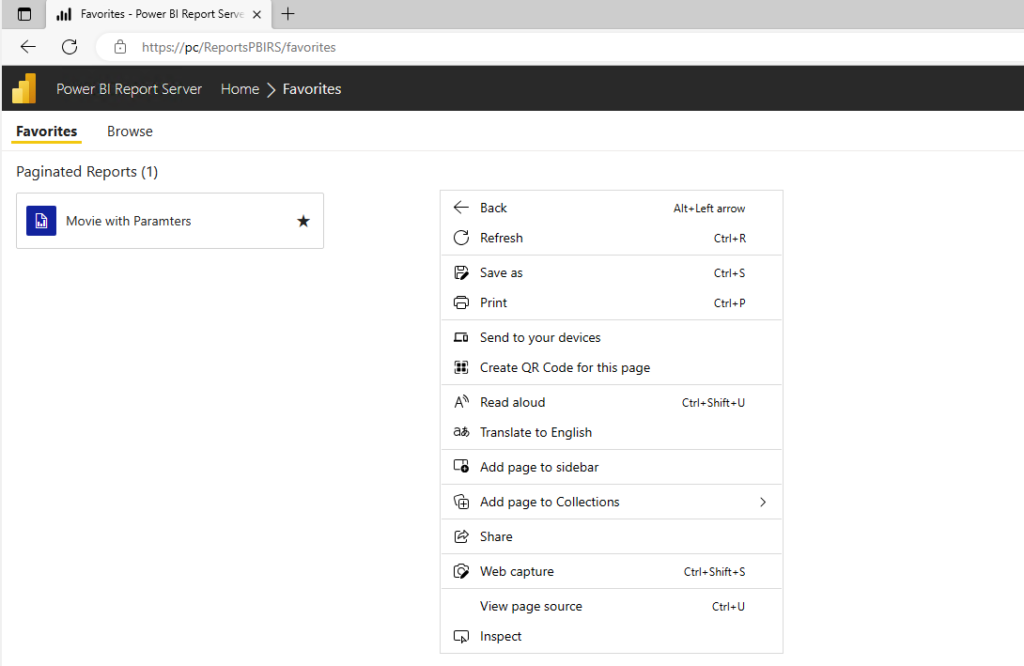Select Save as in the context menu
Viewport: 1024px width, 666px height.
coord(611,272)
